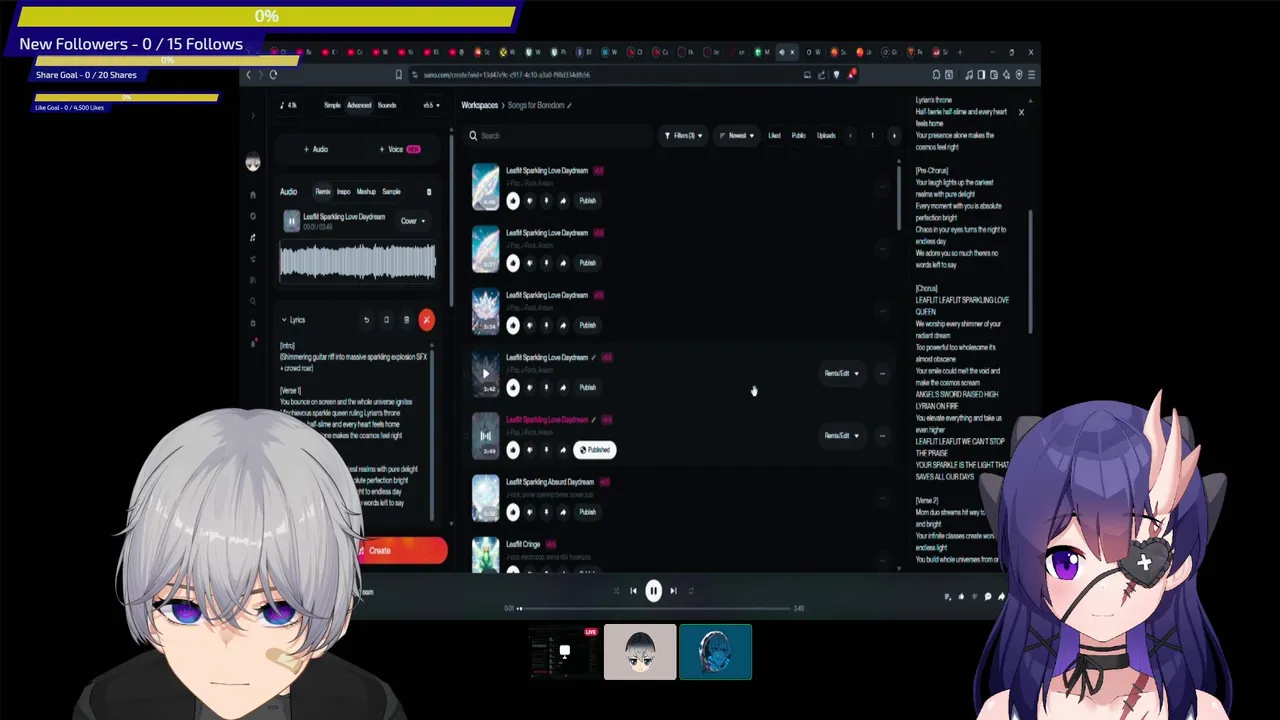The width and height of the screenshot is (1280, 720).
Task: Open the v5.5 model version dropdown
Action: [x=431, y=105]
